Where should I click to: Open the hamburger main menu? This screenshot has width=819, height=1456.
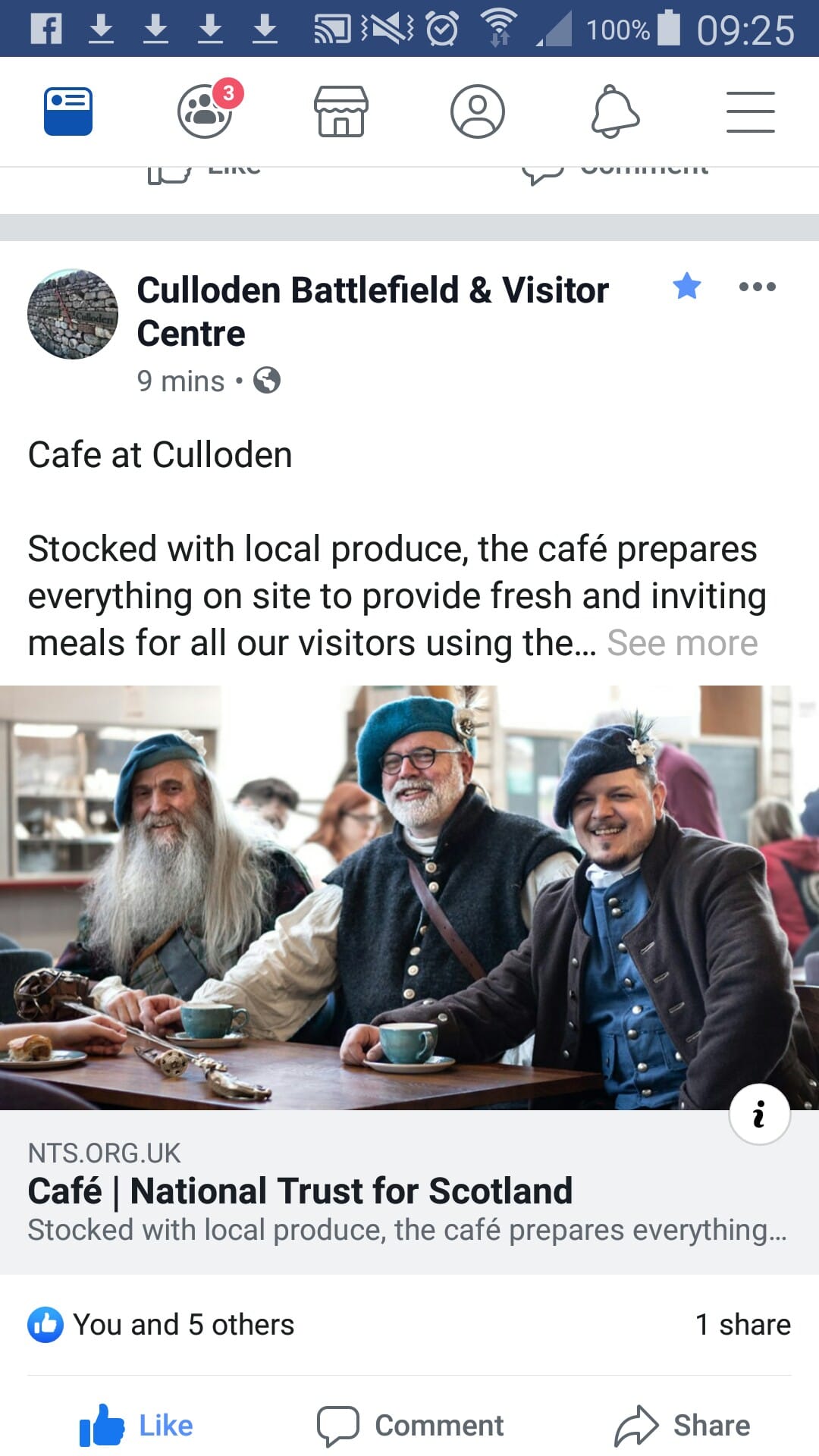click(x=751, y=111)
